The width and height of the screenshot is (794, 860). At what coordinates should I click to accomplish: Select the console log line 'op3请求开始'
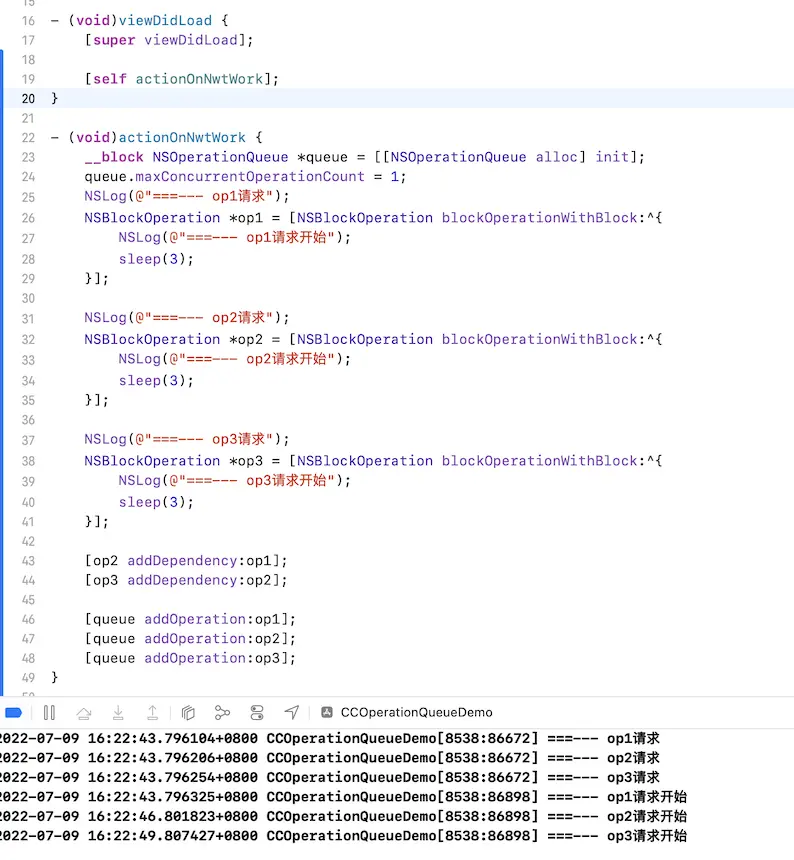tap(340, 836)
